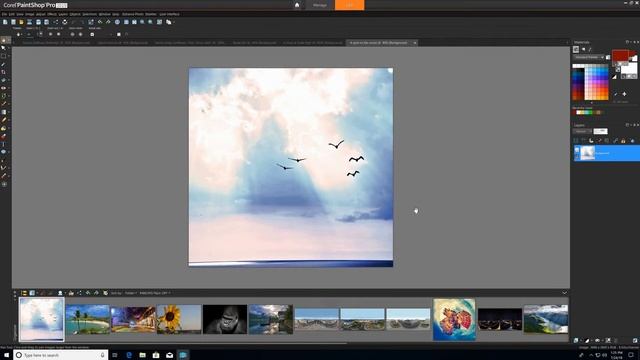Open the Sort by Folder dropdown

click(x=131, y=293)
